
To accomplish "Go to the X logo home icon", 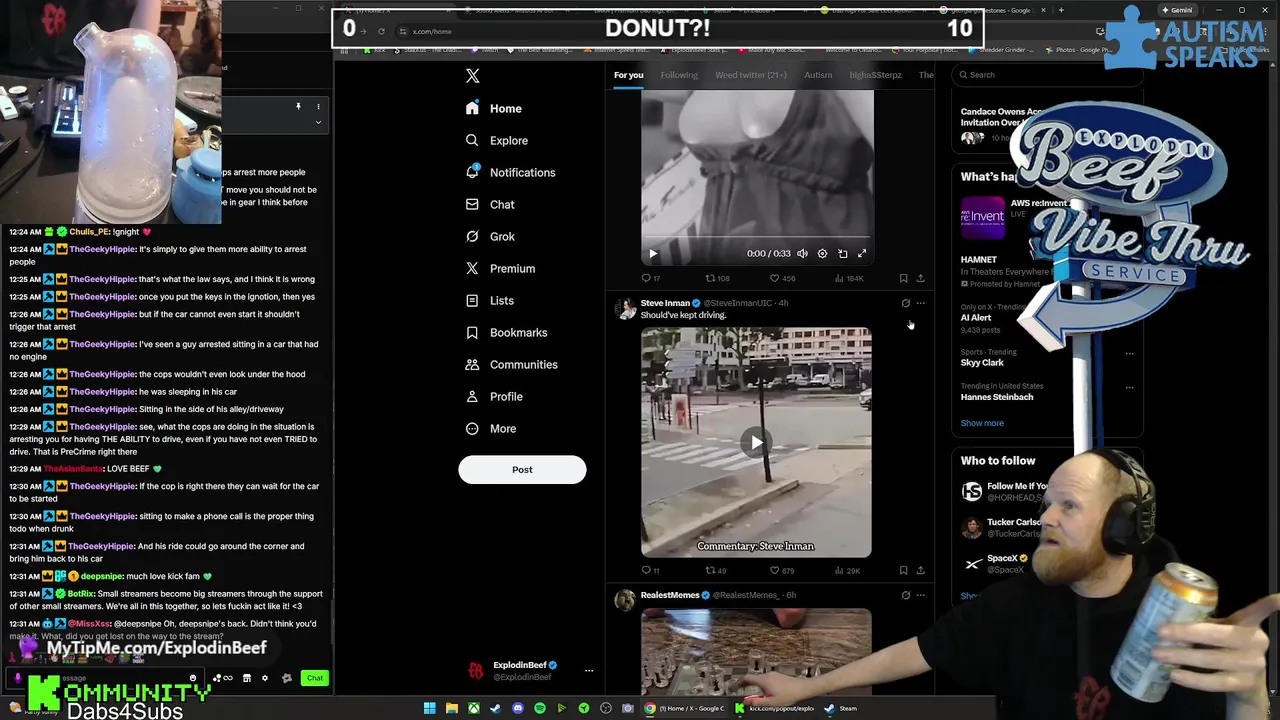I will [x=473, y=76].
